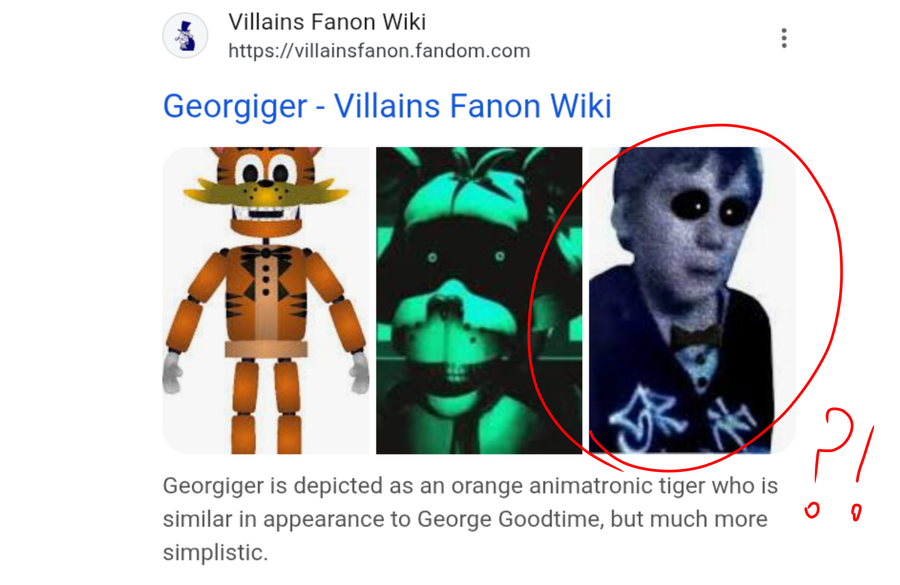Click the word 'simplistic.' ending the snippet
The height and width of the screenshot is (585, 900).
tap(216, 553)
